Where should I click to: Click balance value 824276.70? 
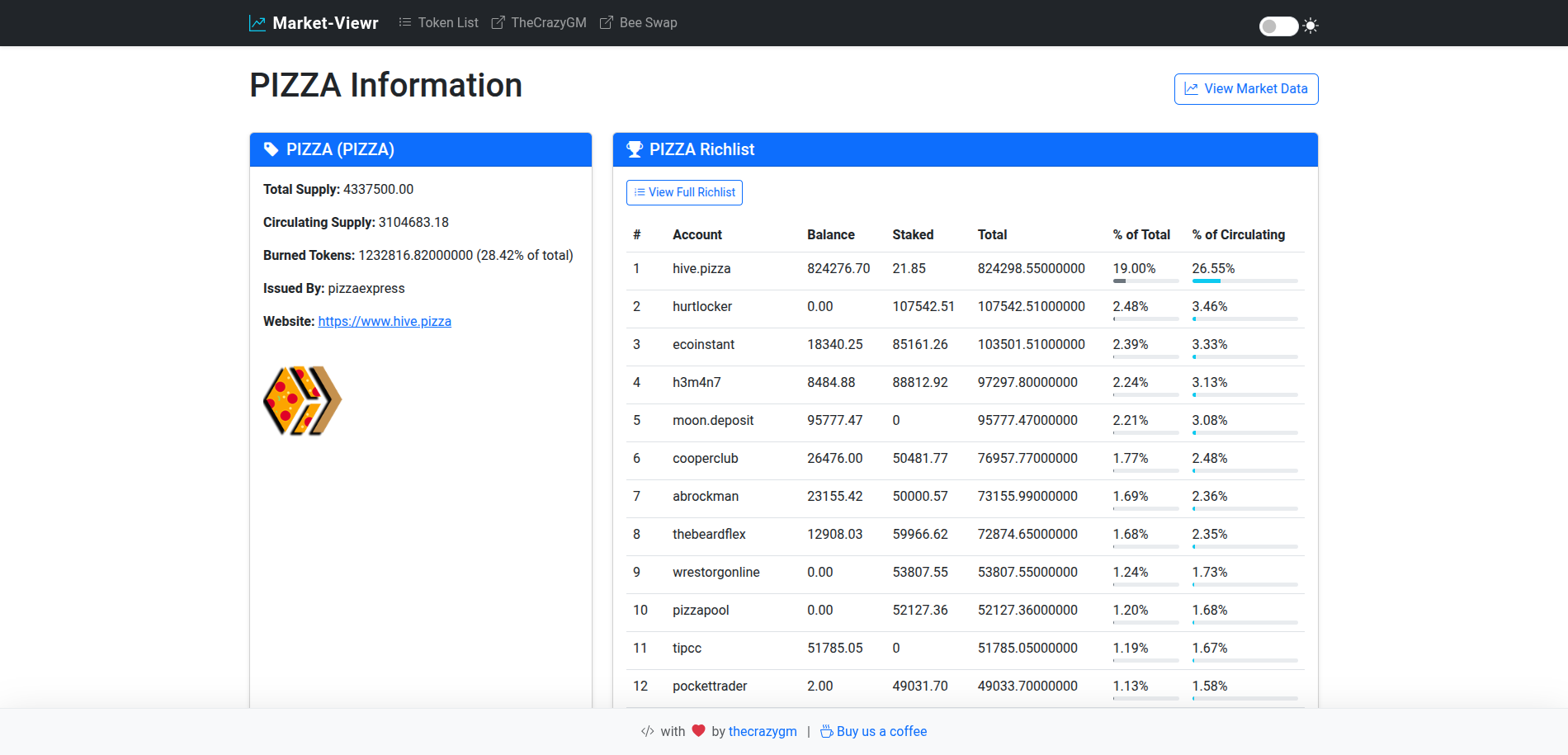pos(838,268)
